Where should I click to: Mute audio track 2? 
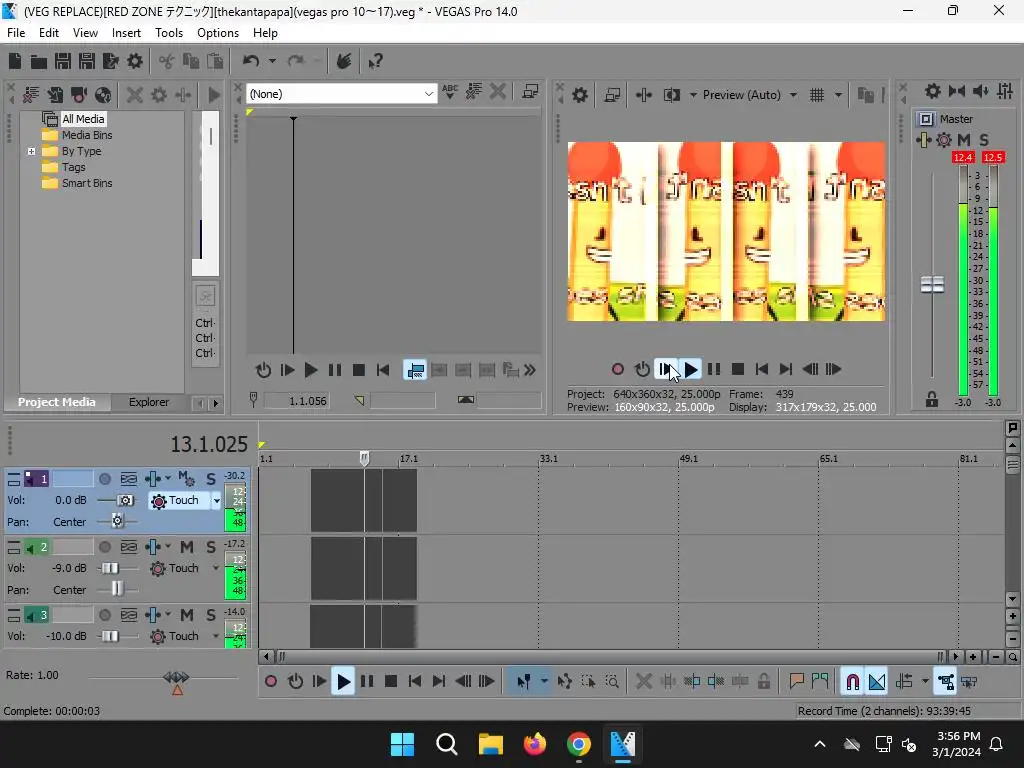click(x=187, y=547)
